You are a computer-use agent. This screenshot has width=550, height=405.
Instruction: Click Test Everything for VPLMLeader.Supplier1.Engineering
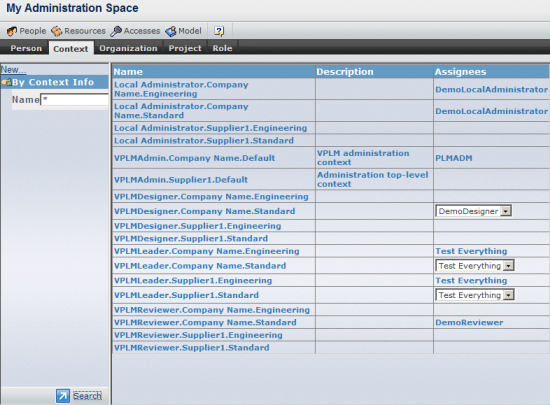coord(471,281)
